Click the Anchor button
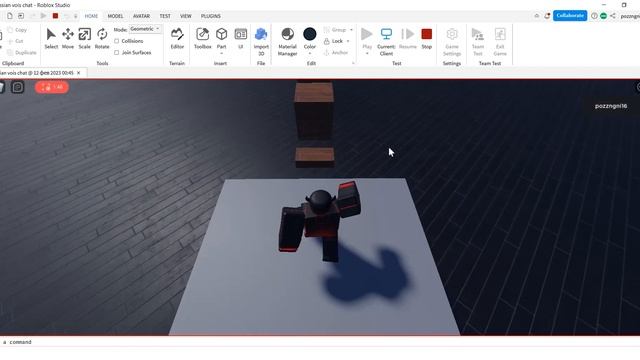640x360 pixels. [x=336, y=53]
